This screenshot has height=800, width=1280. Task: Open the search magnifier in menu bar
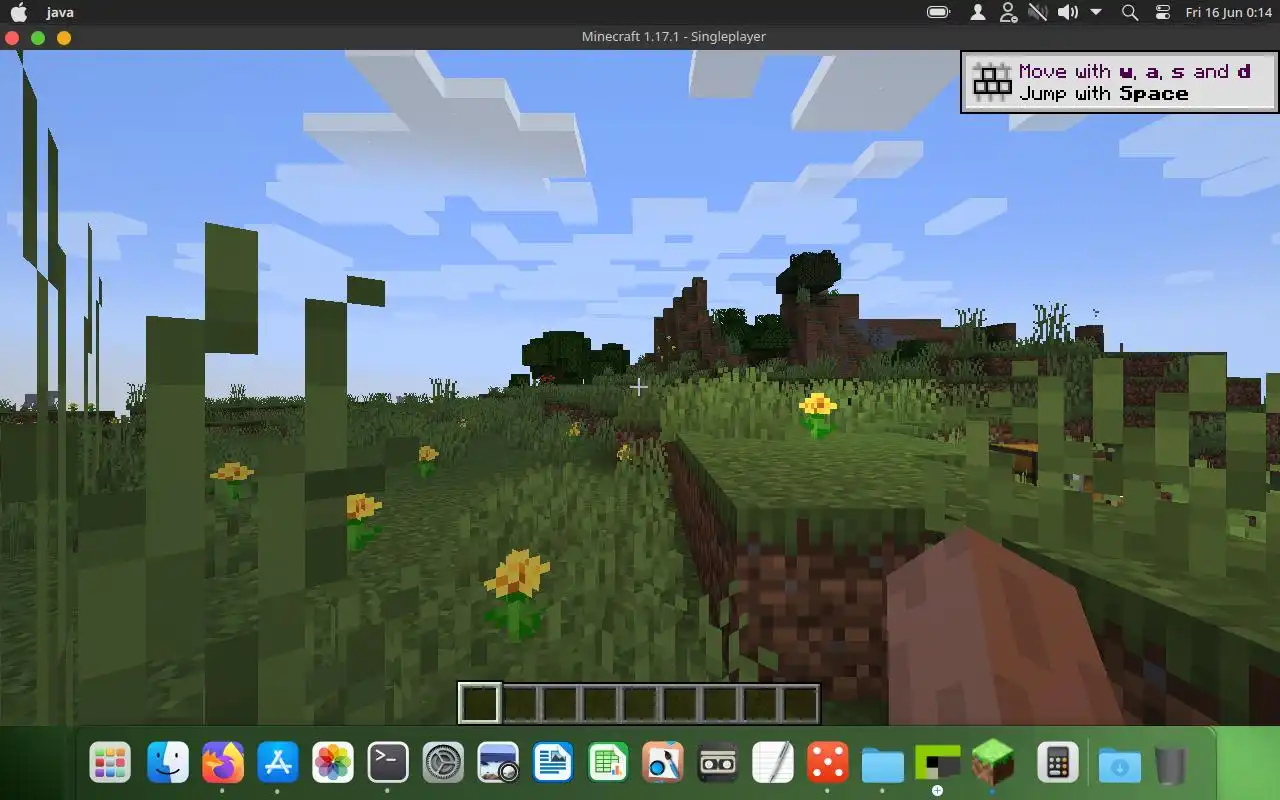[x=1130, y=12]
